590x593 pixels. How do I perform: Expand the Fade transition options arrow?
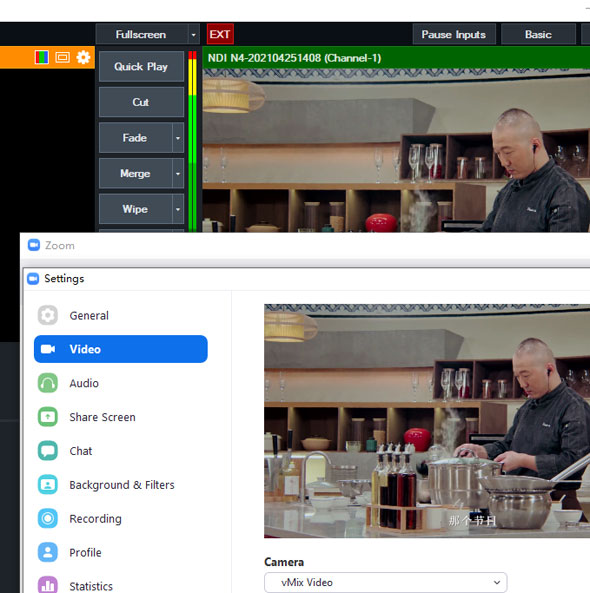(178, 138)
